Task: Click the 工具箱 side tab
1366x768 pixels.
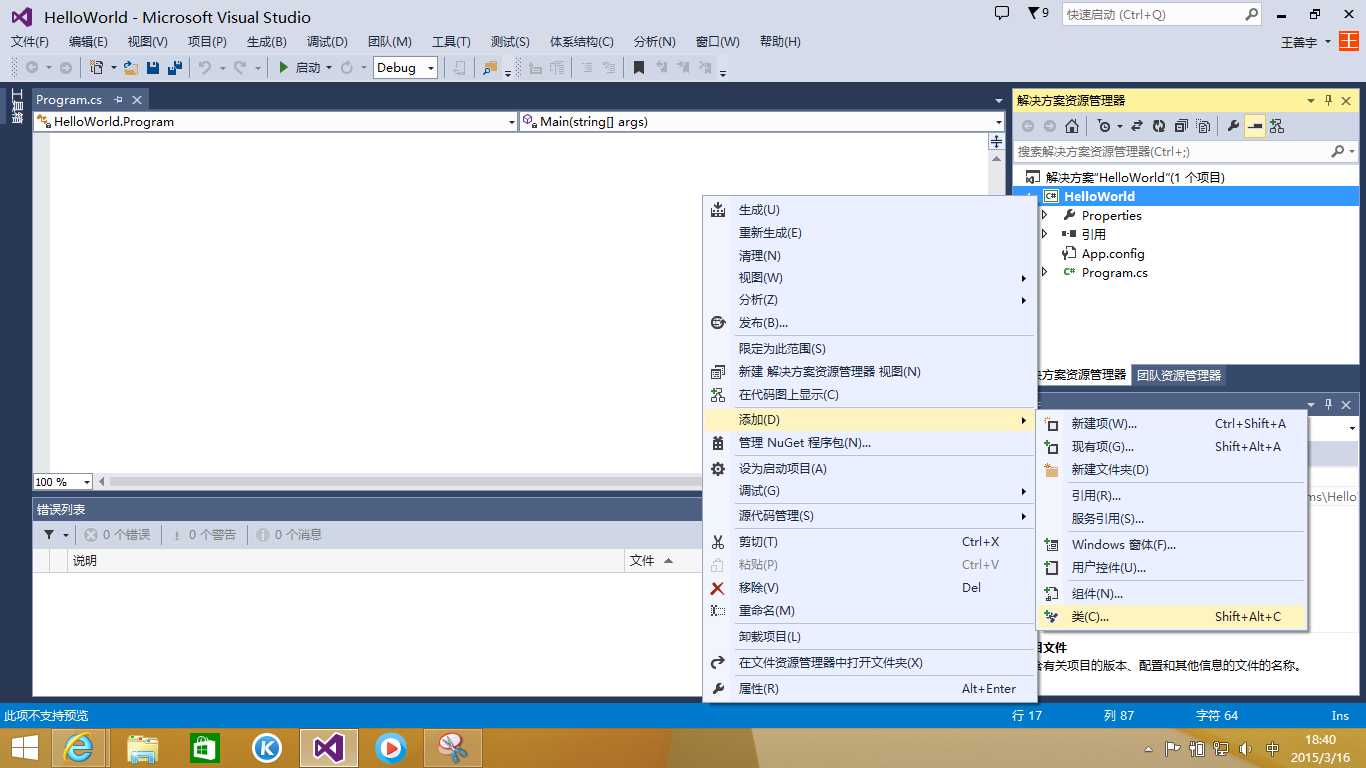Action: [x=17, y=106]
